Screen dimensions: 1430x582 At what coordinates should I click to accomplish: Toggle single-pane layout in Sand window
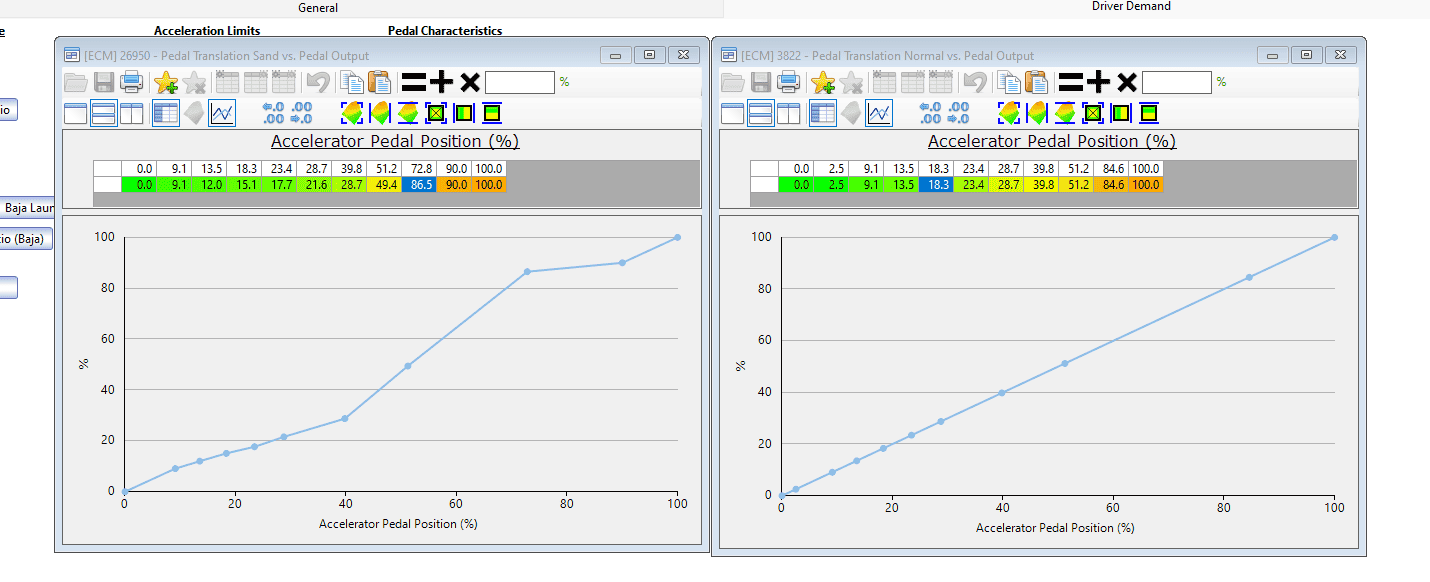click(76, 113)
